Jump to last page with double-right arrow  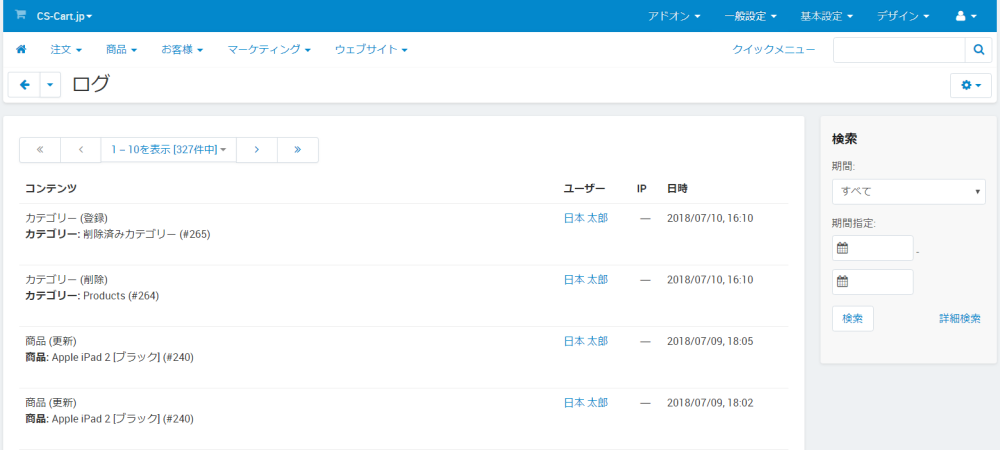point(298,150)
